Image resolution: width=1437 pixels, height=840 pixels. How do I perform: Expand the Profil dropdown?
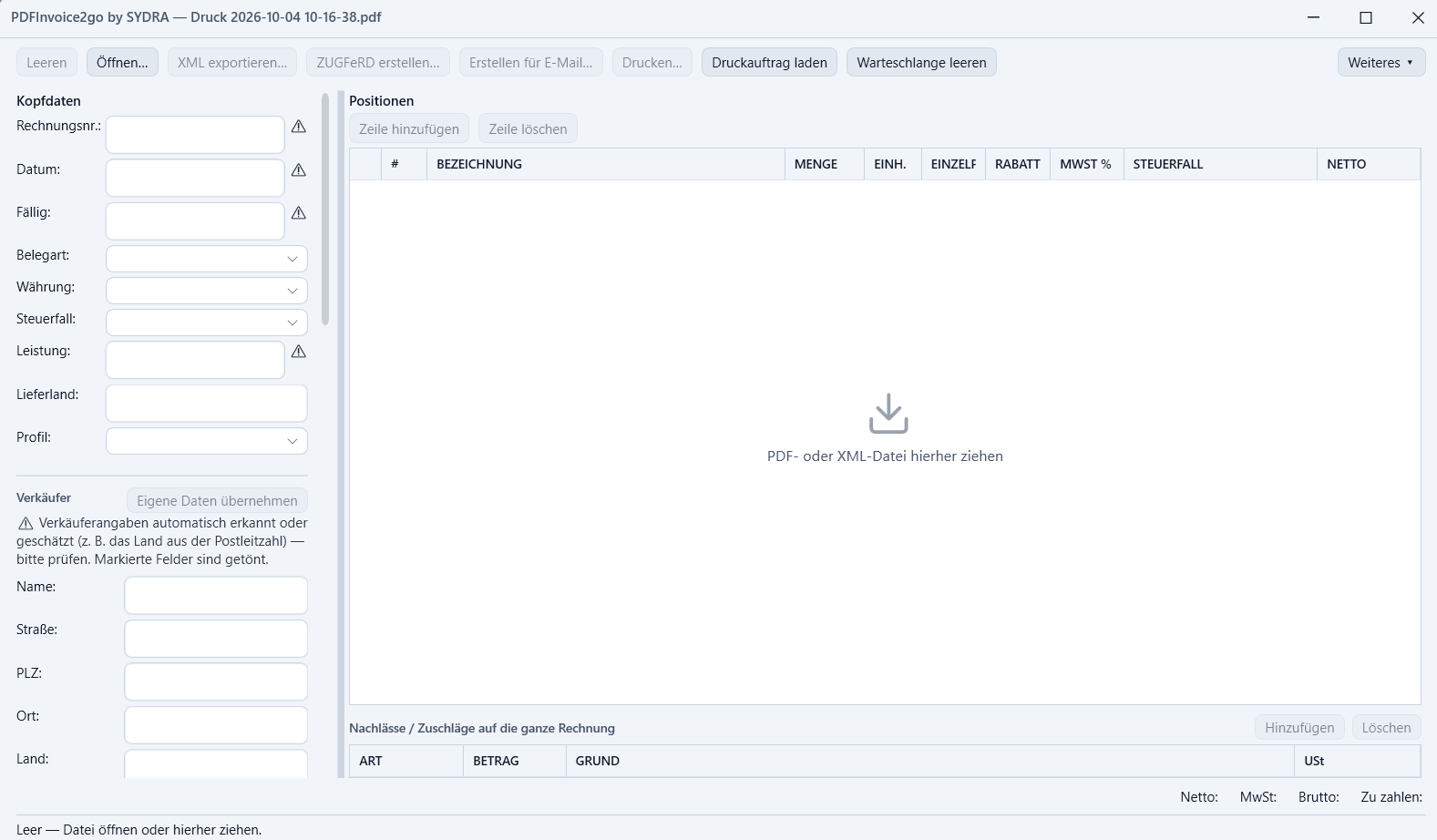pyautogui.click(x=207, y=441)
